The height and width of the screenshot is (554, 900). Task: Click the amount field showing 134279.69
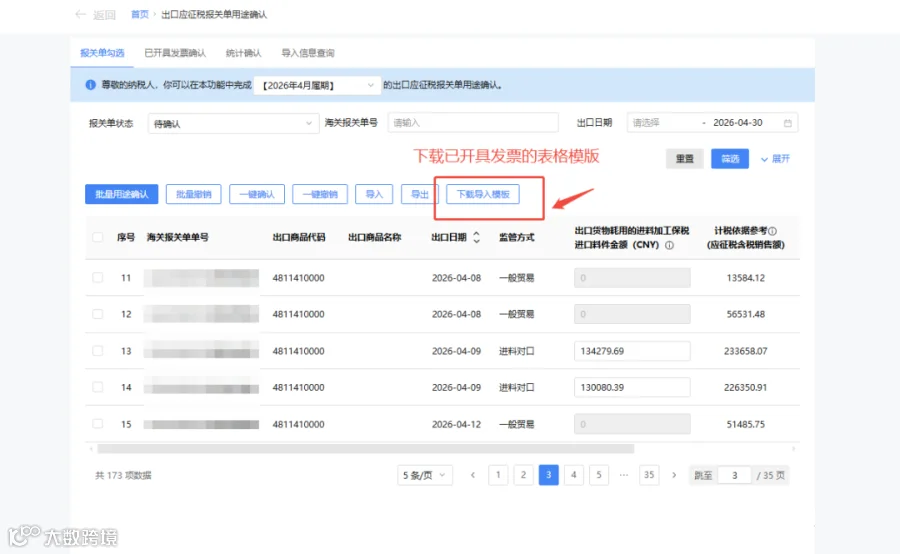tap(632, 351)
